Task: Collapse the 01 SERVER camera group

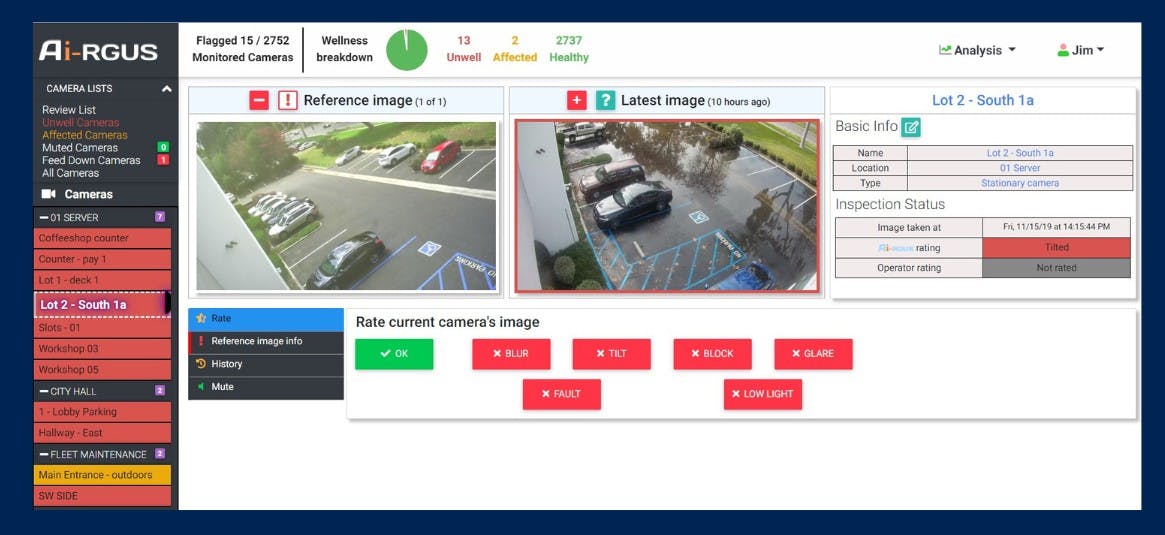Action: pos(43,217)
